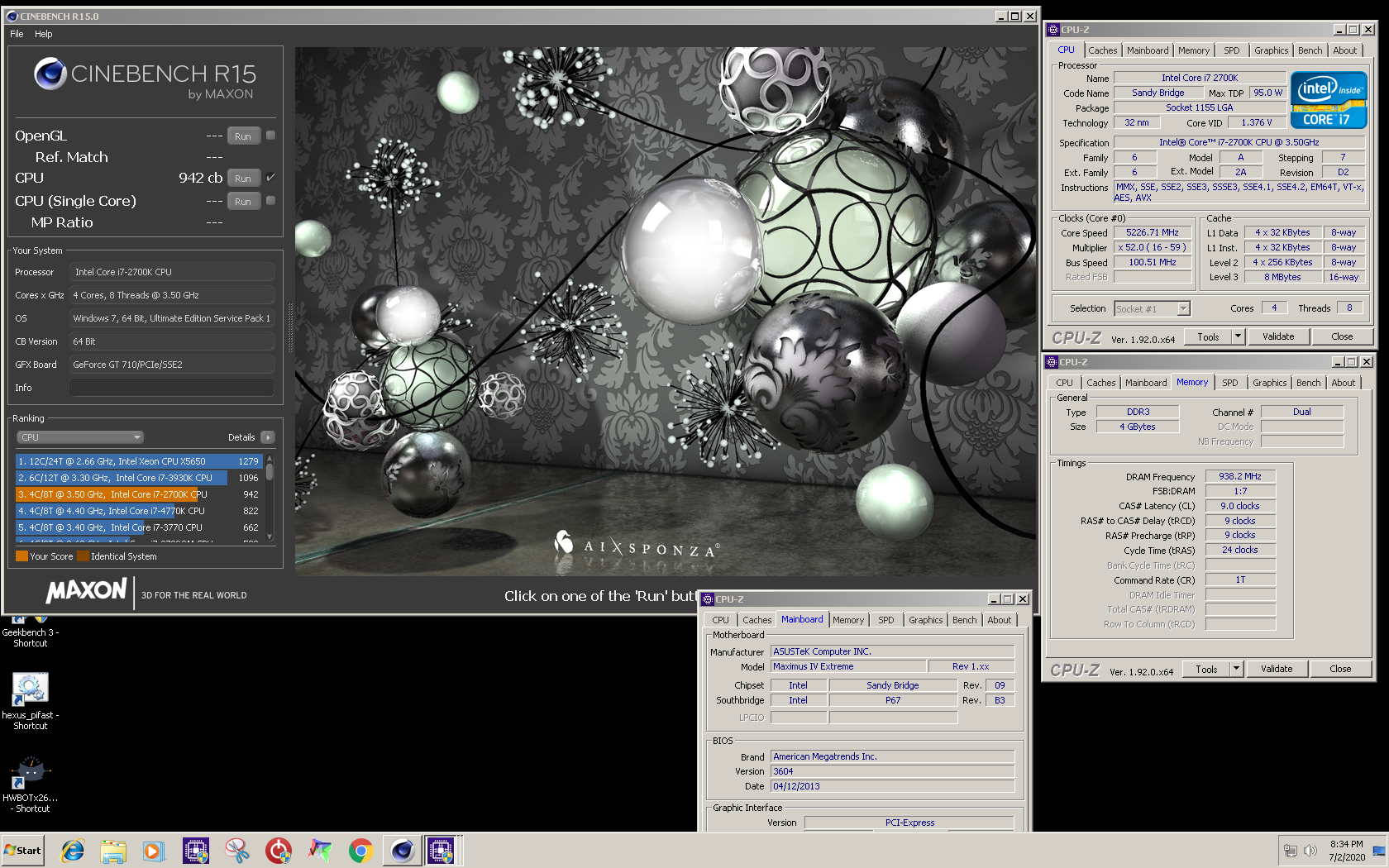Click the orange Your Score legend swatch
This screenshot has height=868, width=1389.
coord(22,556)
